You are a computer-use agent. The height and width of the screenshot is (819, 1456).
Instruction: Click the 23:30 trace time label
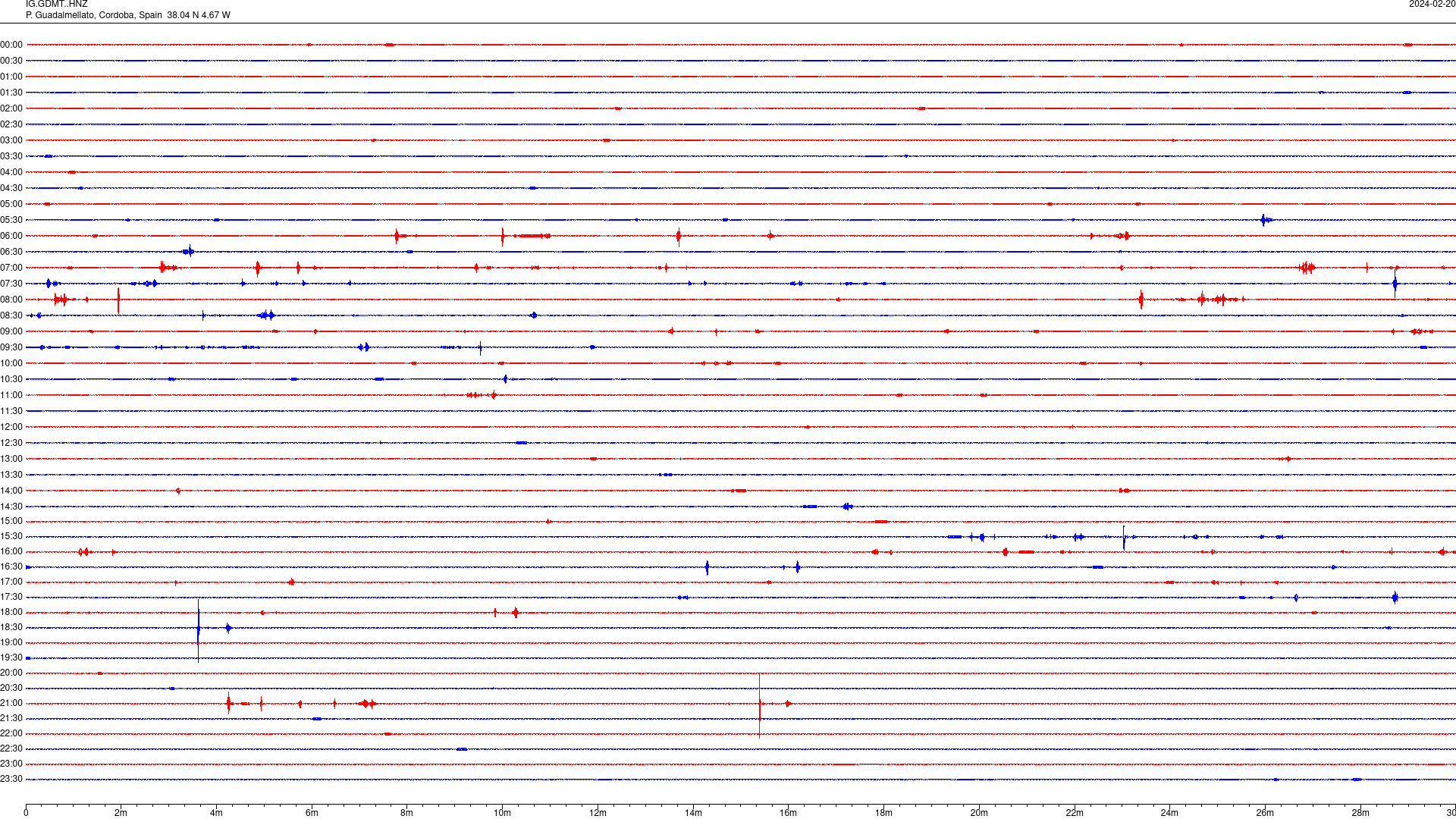(x=11, y=779)
